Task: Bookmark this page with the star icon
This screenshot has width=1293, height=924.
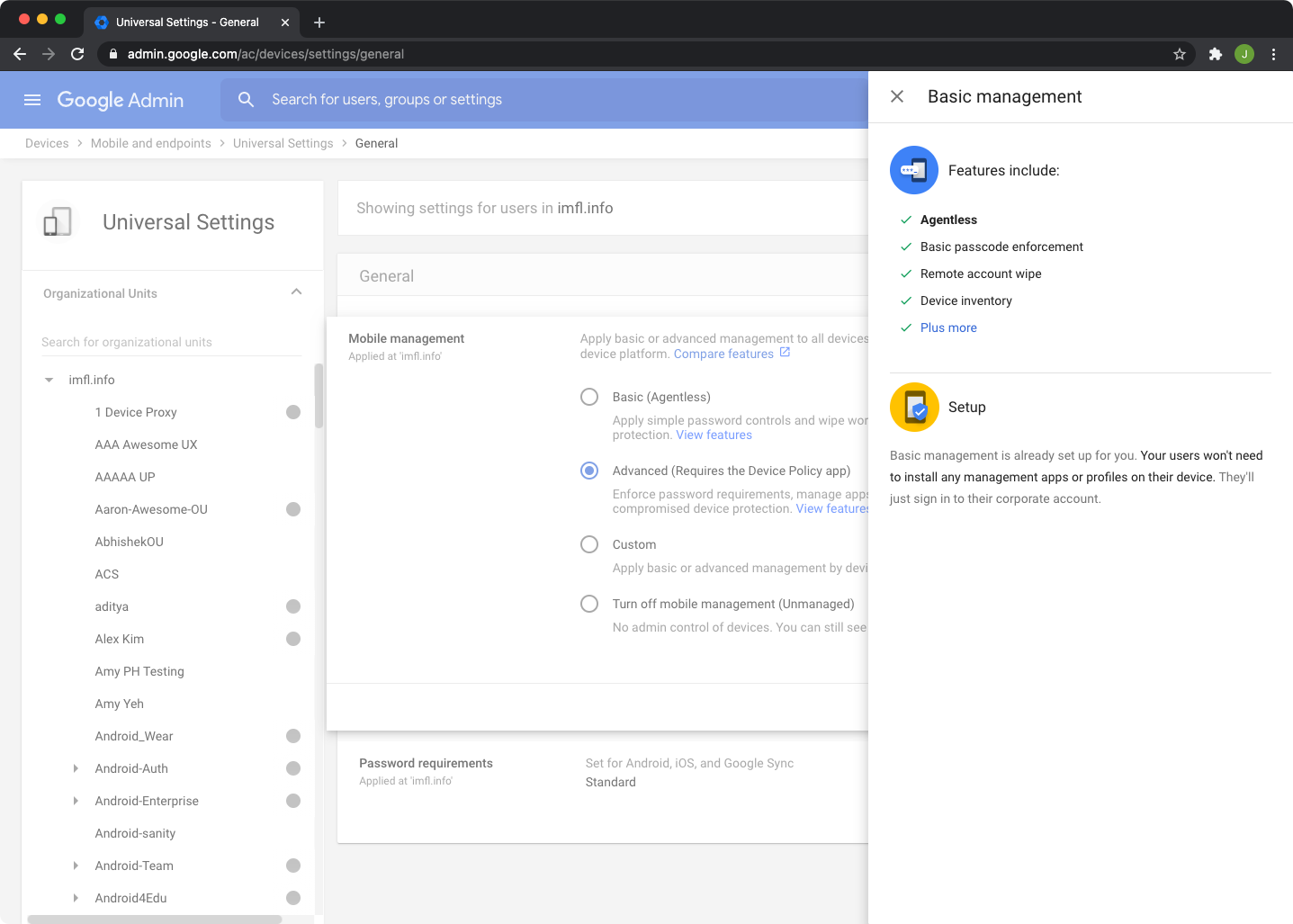Action: [1180, 54]
